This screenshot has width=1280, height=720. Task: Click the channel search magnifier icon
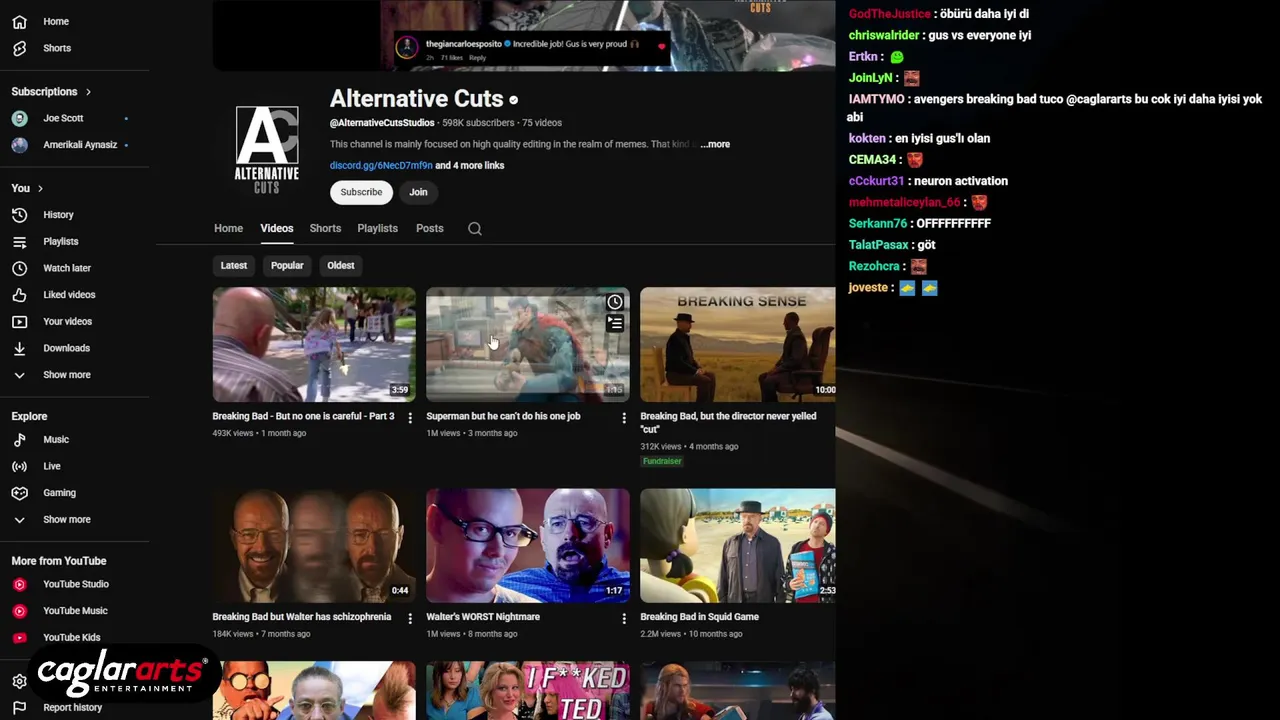(x=475, y=229)
